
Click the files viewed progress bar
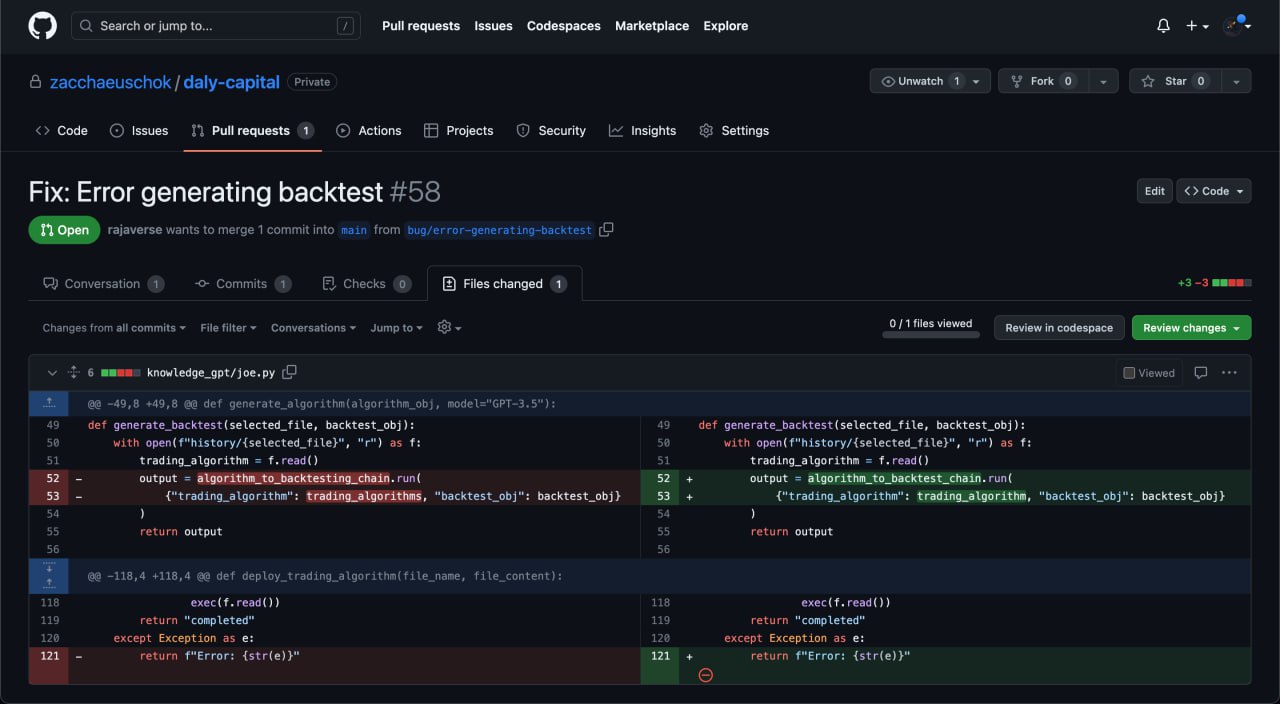[931, 334]
